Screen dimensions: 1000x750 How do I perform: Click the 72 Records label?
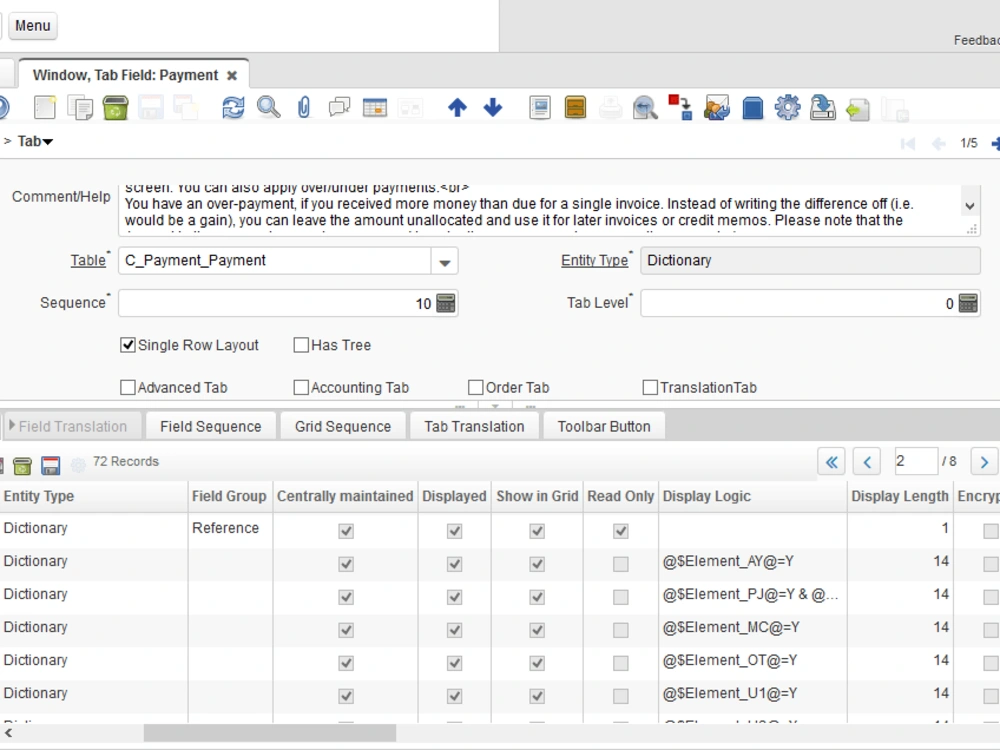point(126,461)
